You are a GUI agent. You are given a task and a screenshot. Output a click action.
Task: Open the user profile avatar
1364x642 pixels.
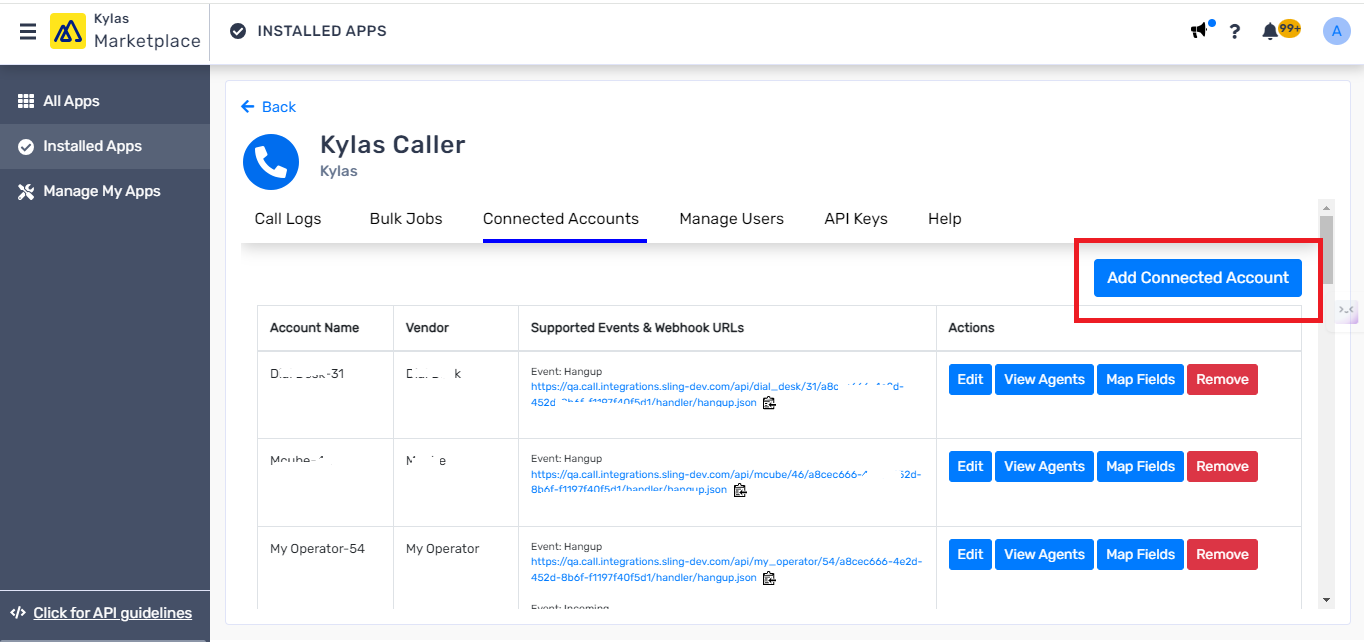click(1336, 31)
